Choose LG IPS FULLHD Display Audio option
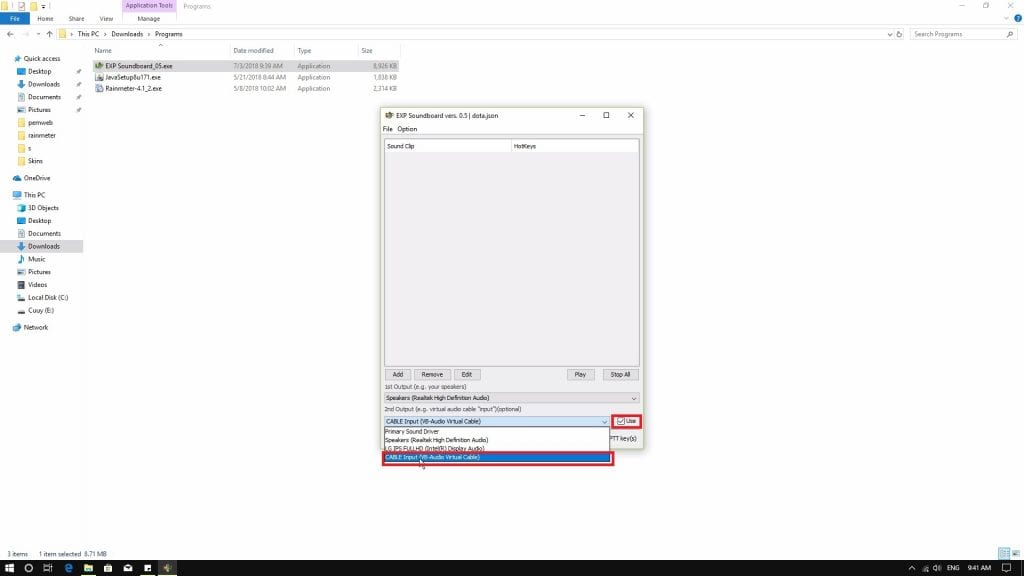This screenshot has height=576, width=1024. (x=496, y=449)
